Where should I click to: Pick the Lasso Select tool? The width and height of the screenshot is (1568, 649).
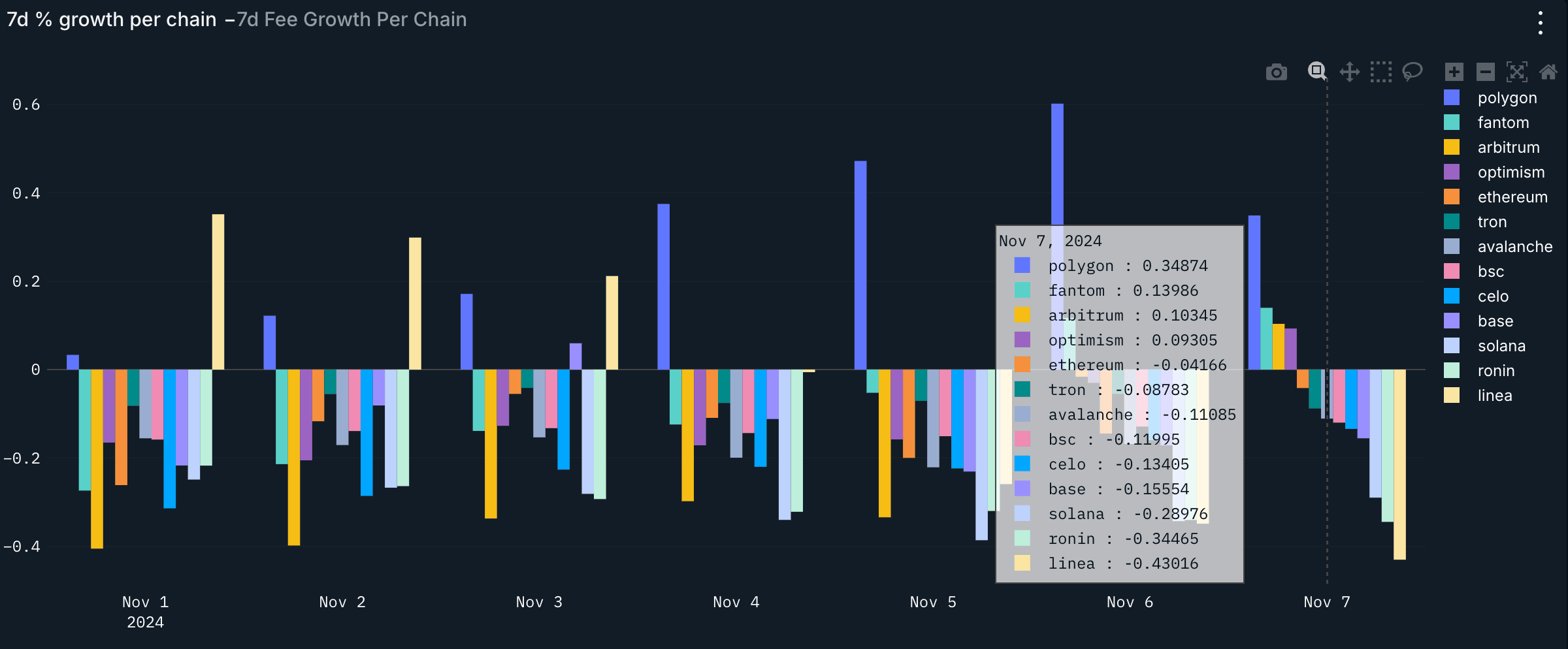click(x=1413, y=71)
